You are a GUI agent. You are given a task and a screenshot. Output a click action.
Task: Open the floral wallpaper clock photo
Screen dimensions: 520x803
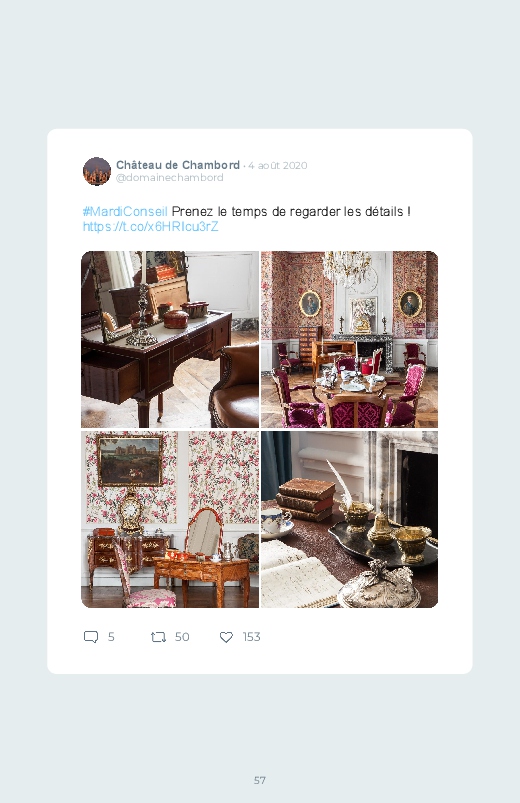tap(170, 519)
